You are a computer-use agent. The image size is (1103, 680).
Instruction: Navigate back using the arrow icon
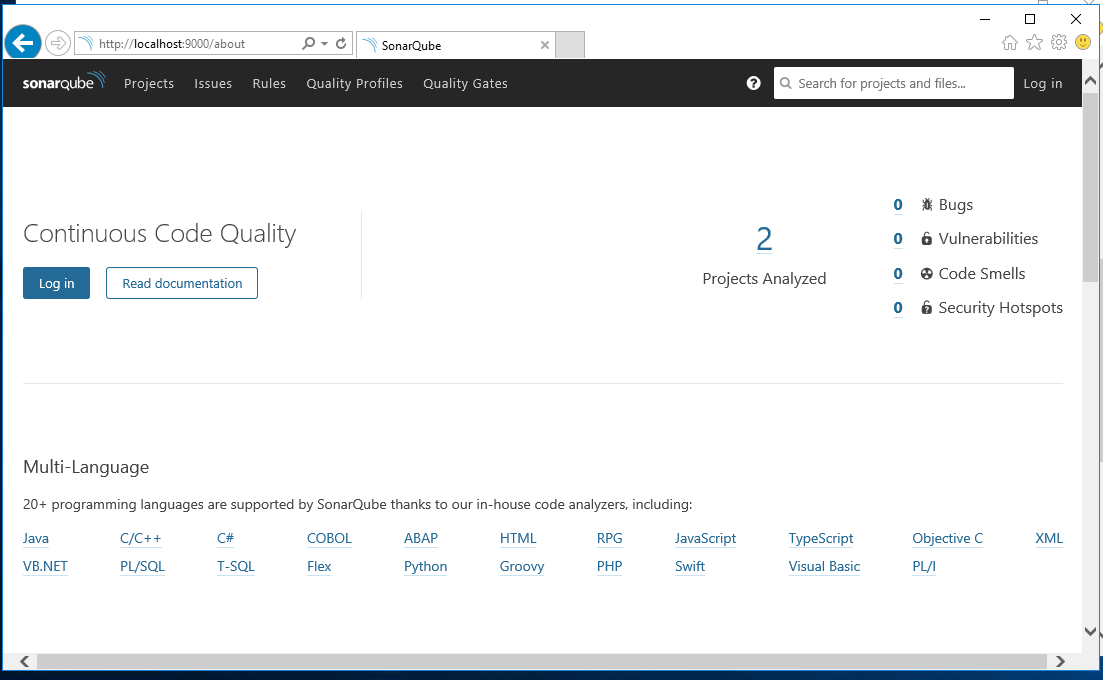coord(22,42)
